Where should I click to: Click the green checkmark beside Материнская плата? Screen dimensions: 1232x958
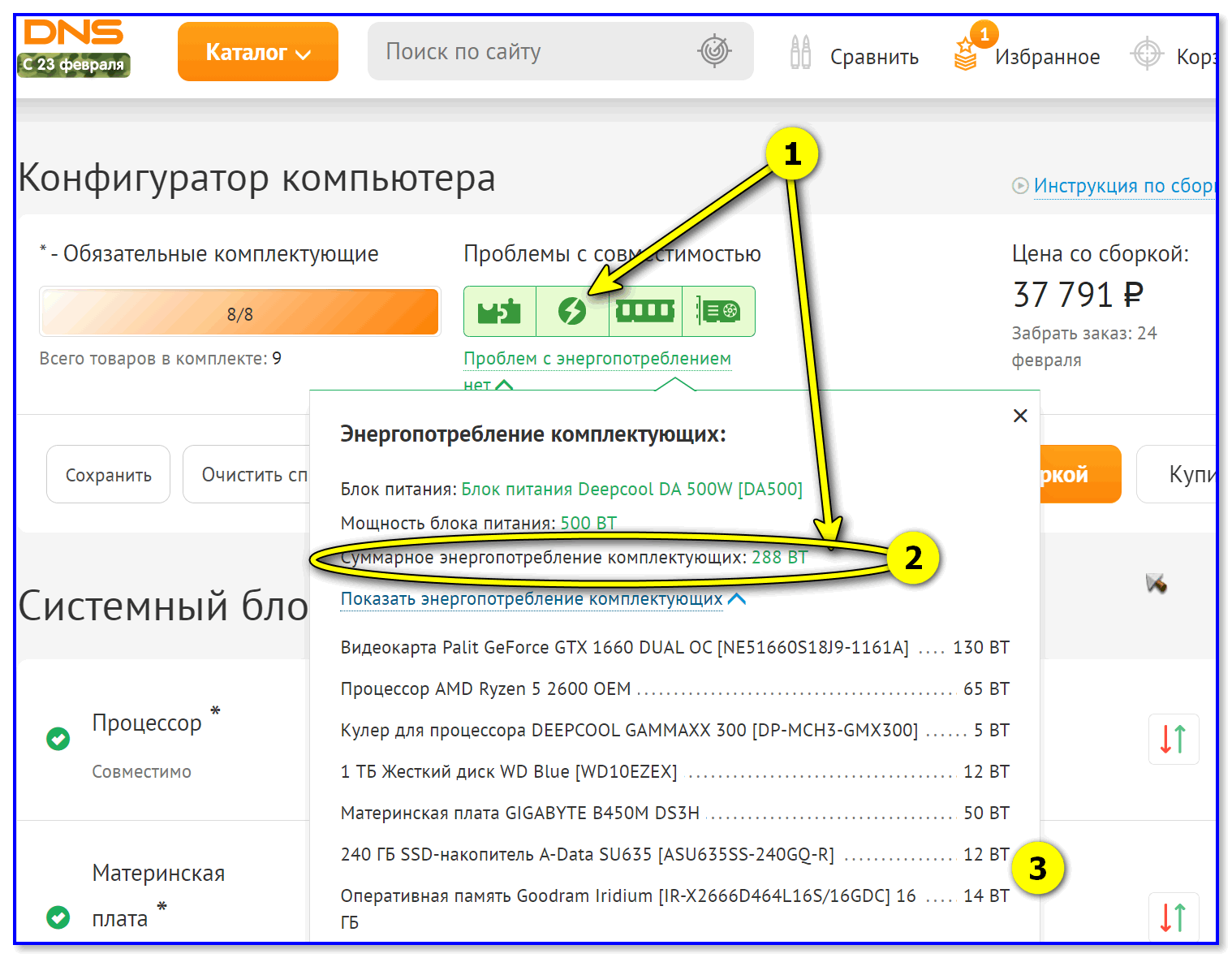58,917
